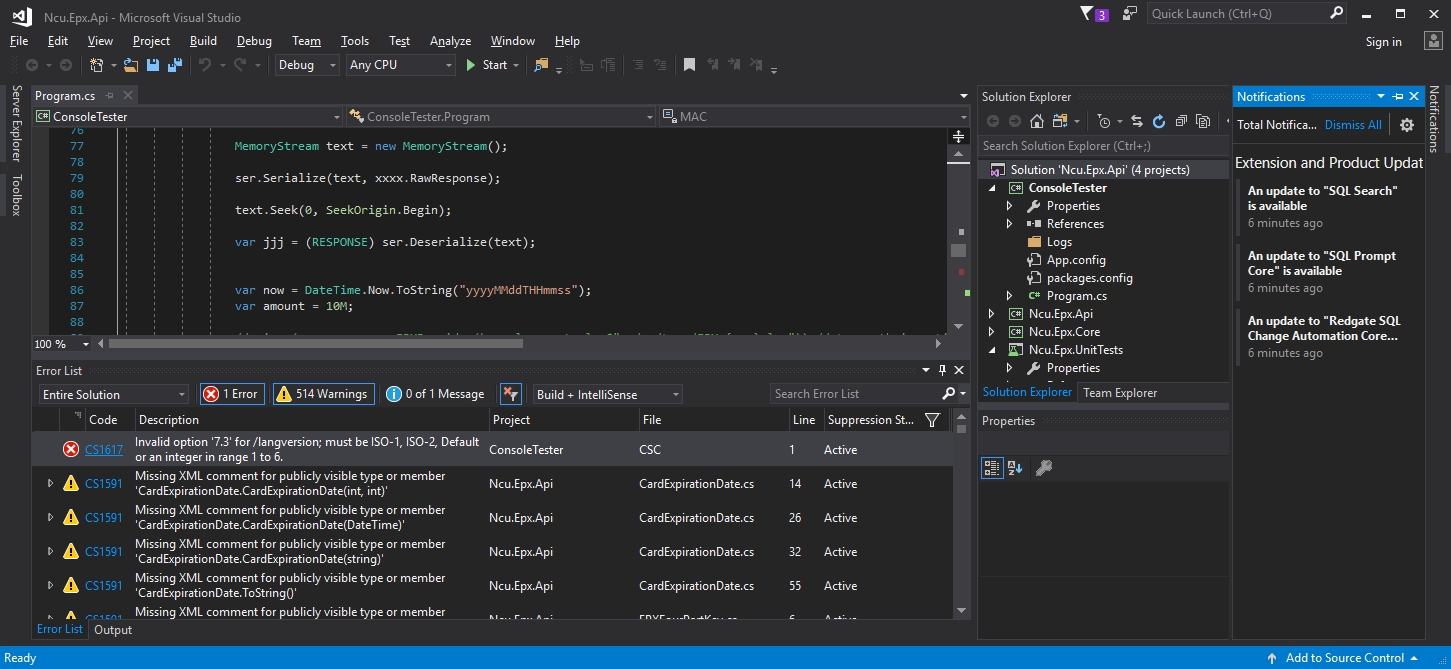Open the Debug menu
Screen dimensions: 1451x669
253,41
